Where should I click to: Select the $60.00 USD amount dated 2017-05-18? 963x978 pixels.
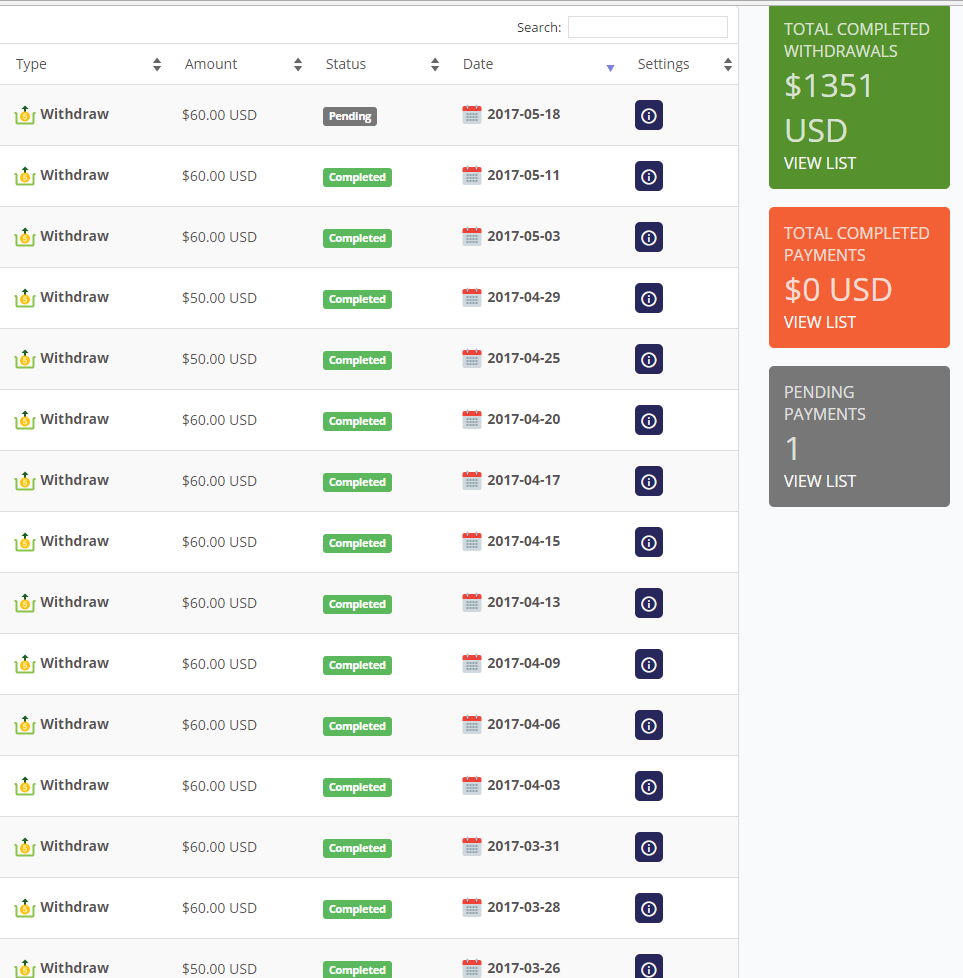(220, 115)
